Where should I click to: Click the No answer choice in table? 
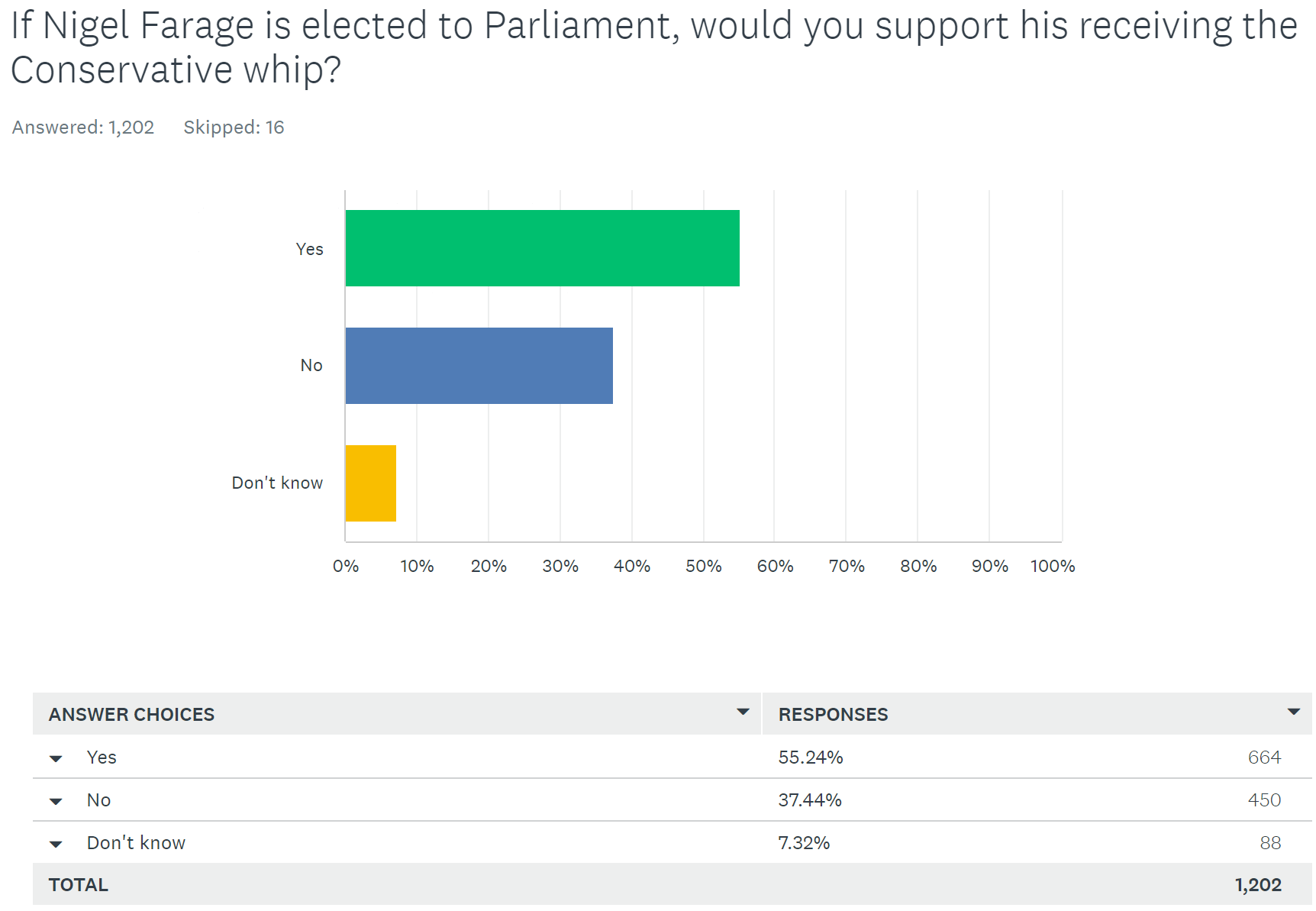(98, 800)
